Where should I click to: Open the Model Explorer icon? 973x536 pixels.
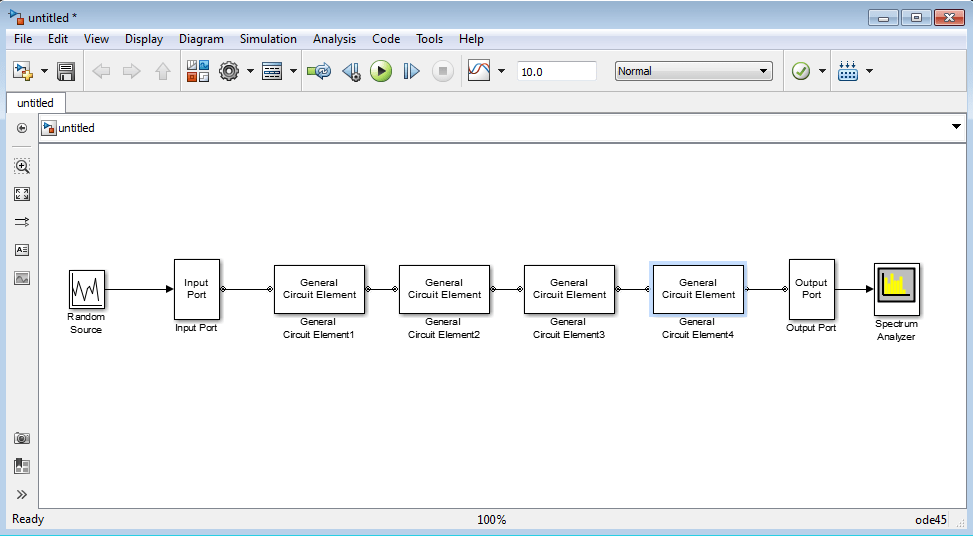click(x=272, y=71)
